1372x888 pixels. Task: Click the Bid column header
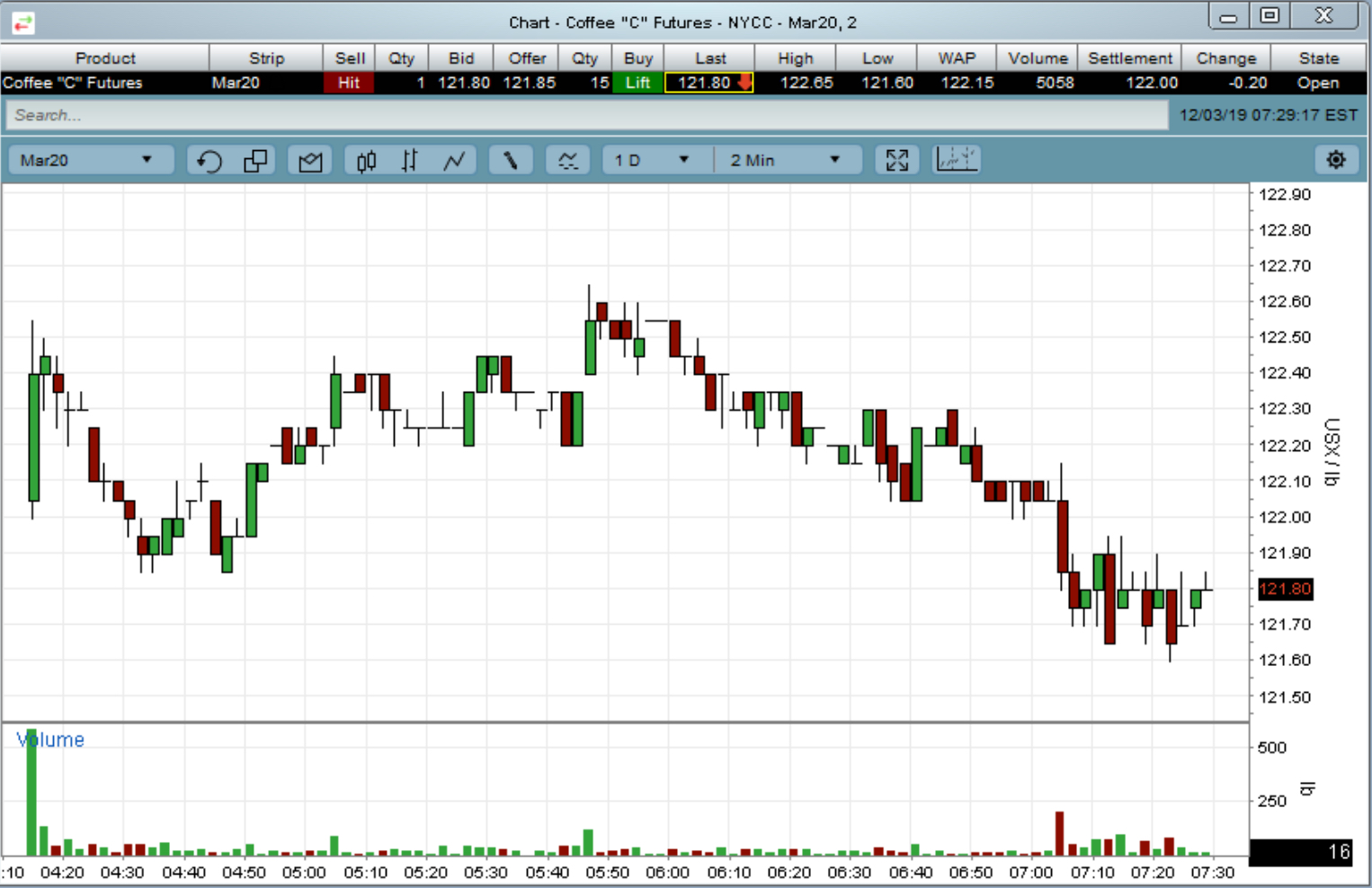click(461, 58)
